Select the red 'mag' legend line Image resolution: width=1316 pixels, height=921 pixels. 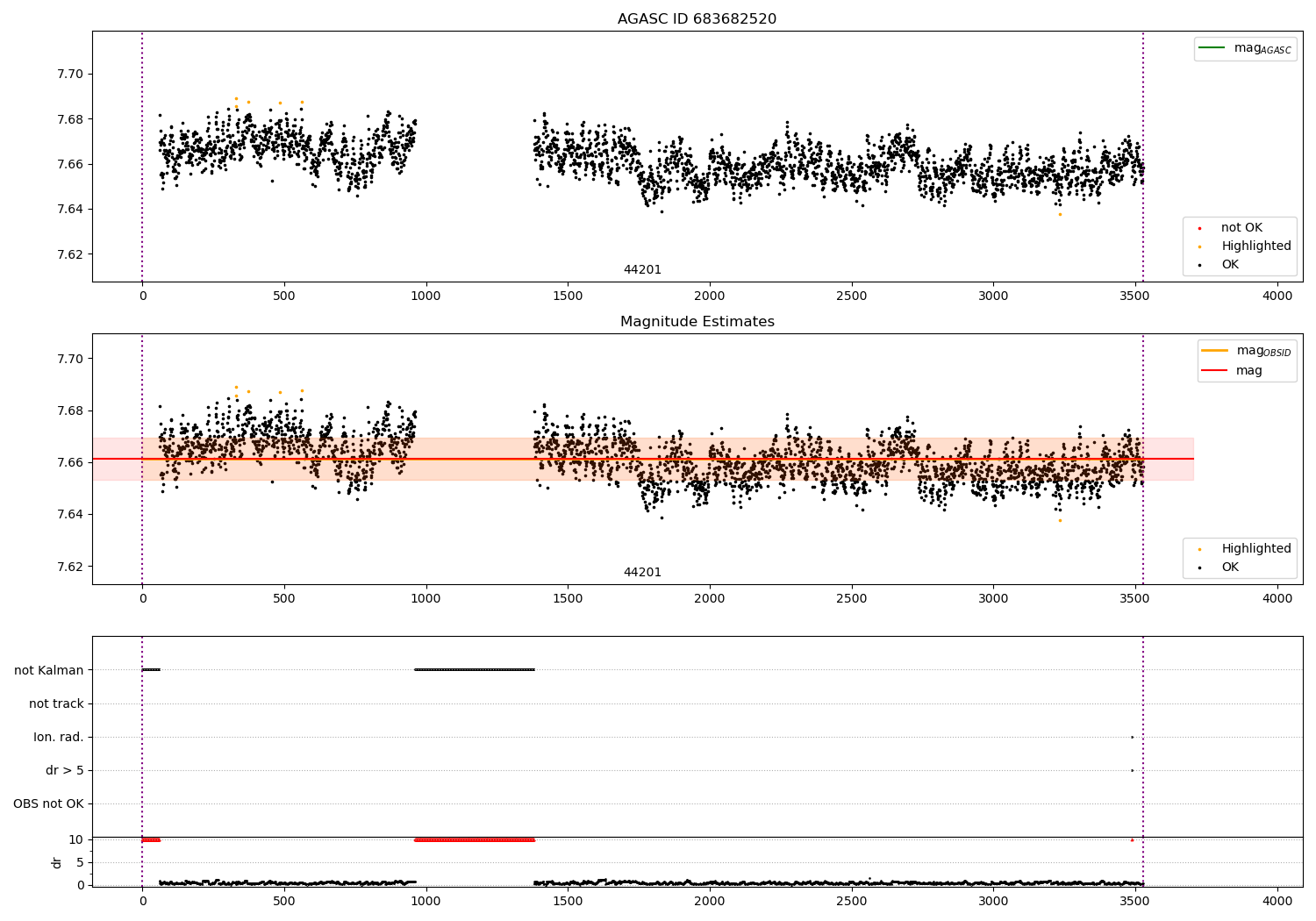coord(1214,370)
